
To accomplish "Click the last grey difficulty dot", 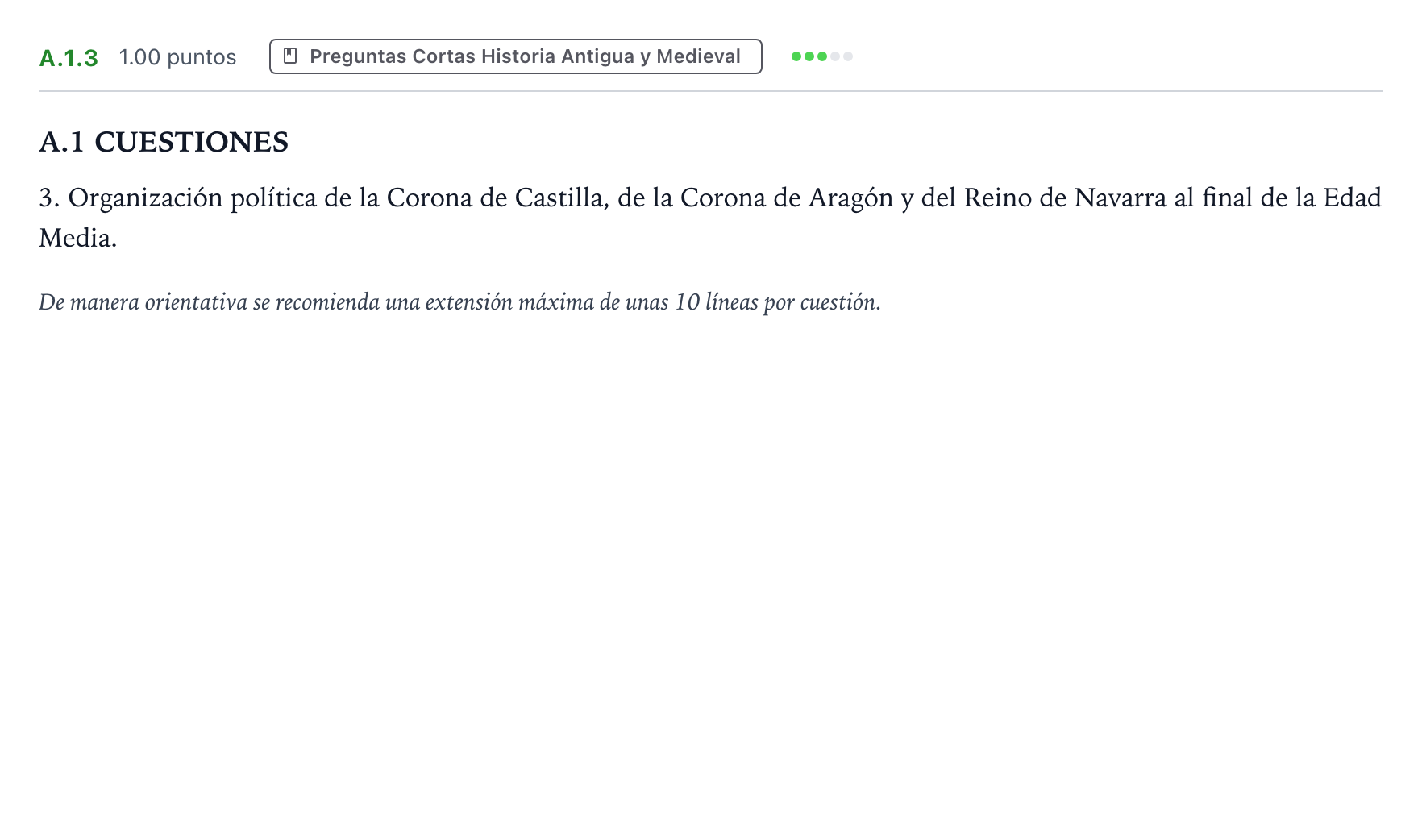I will [x=848, y=56].
